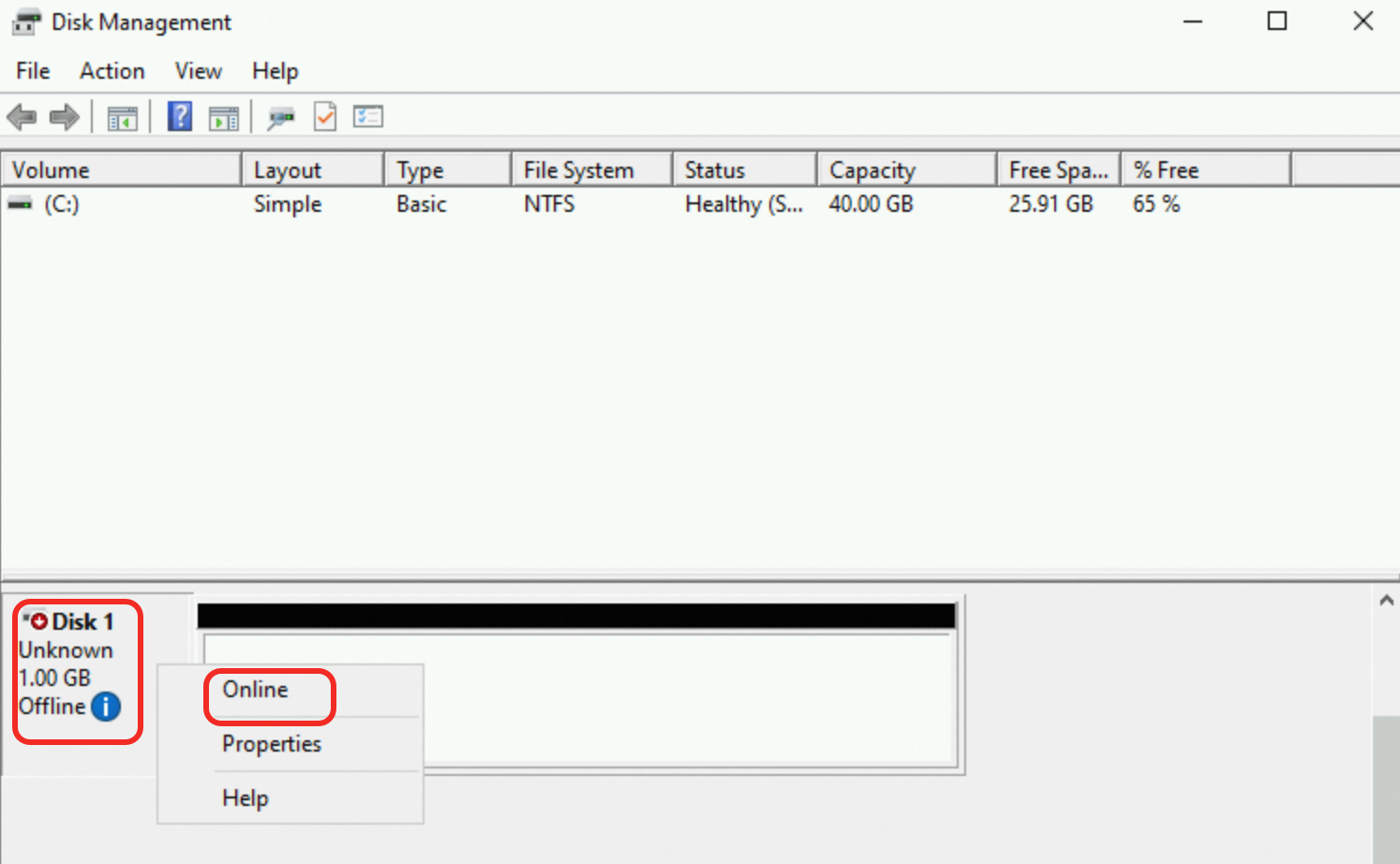Sort by the Volume column header
1400x864 pixels.
pos(121,171)
